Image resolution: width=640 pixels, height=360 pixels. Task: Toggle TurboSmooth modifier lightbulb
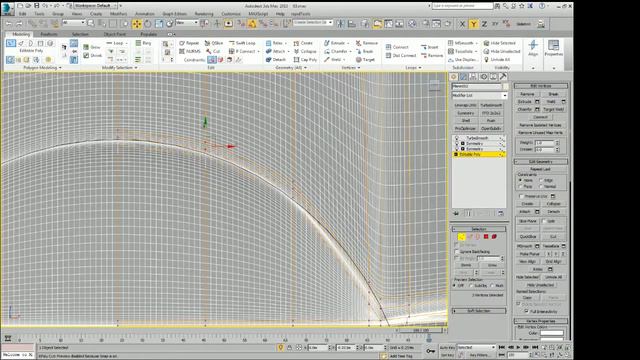pyautogui.click(x=457, y=138)
